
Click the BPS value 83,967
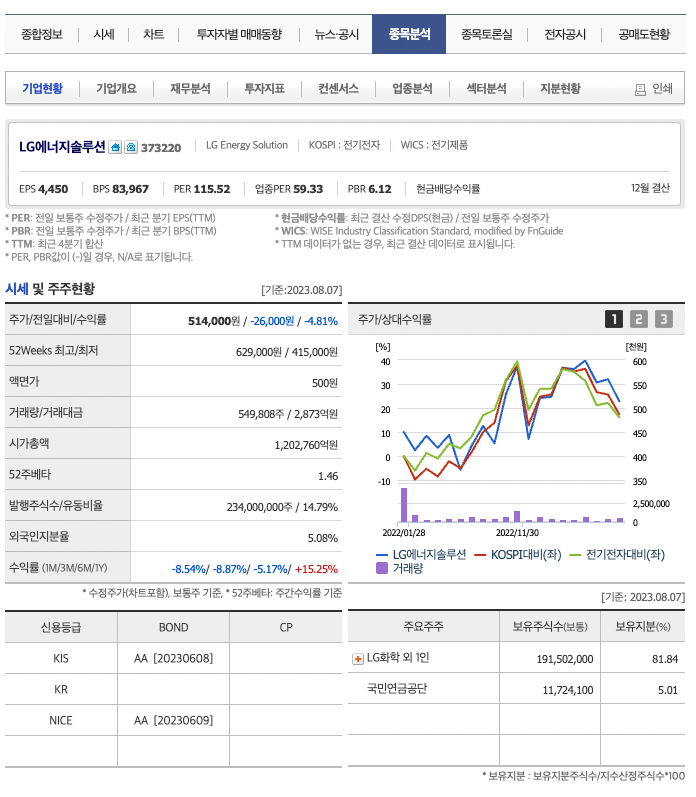click(x=131, y=189)
